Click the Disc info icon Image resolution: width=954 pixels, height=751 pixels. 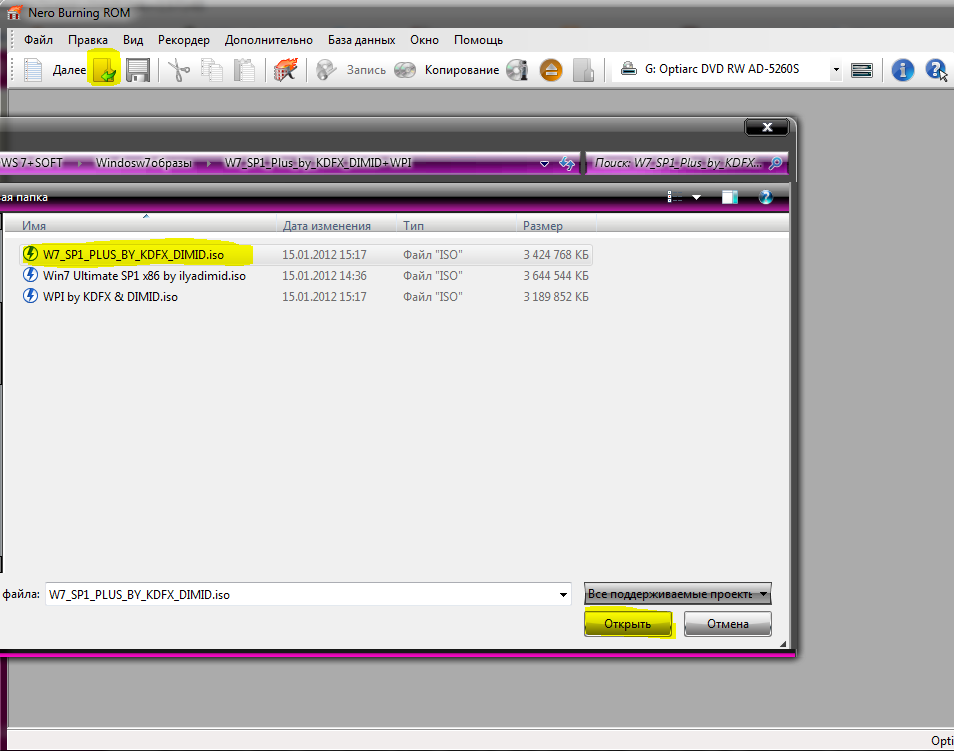[x=517, y=70]
